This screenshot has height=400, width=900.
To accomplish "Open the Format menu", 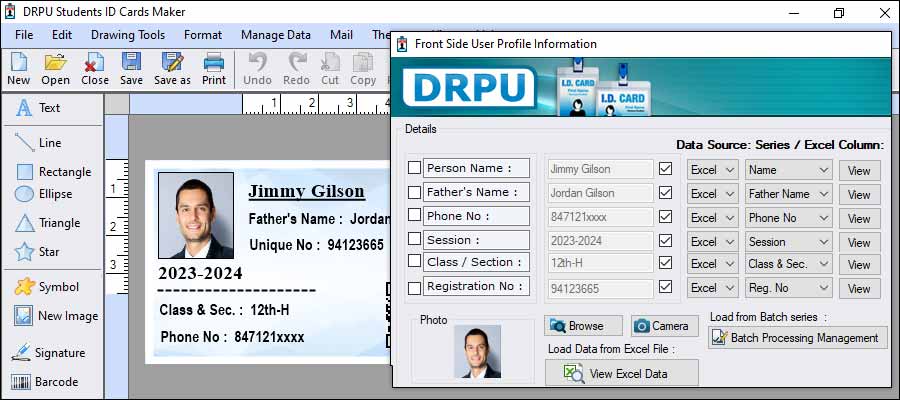I will 203,35.
